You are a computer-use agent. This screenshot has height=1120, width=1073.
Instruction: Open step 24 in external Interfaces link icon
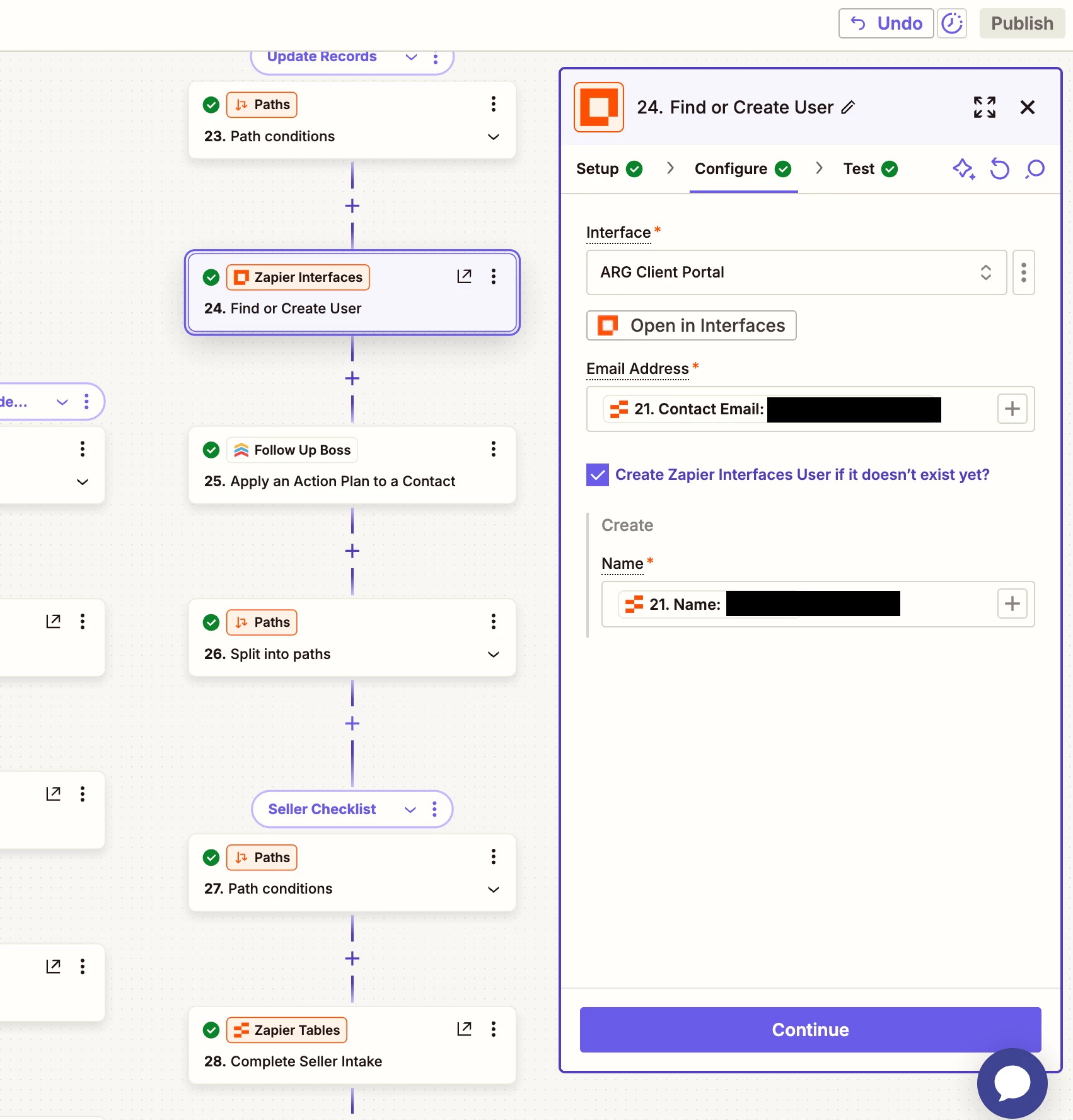[x=464, y=276]
